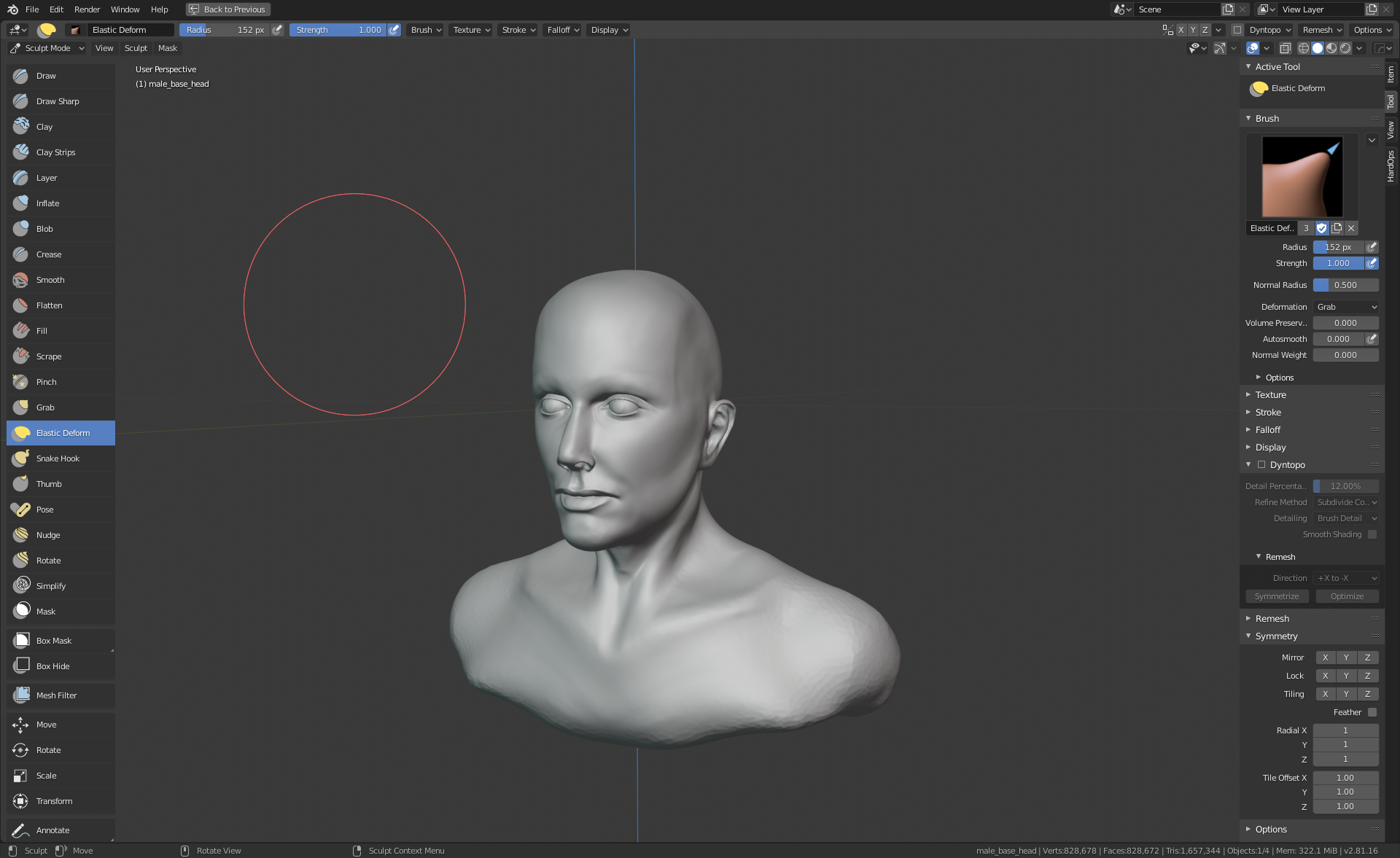Choose the Simplify brush
The image size is (1400, 858).
50,586
